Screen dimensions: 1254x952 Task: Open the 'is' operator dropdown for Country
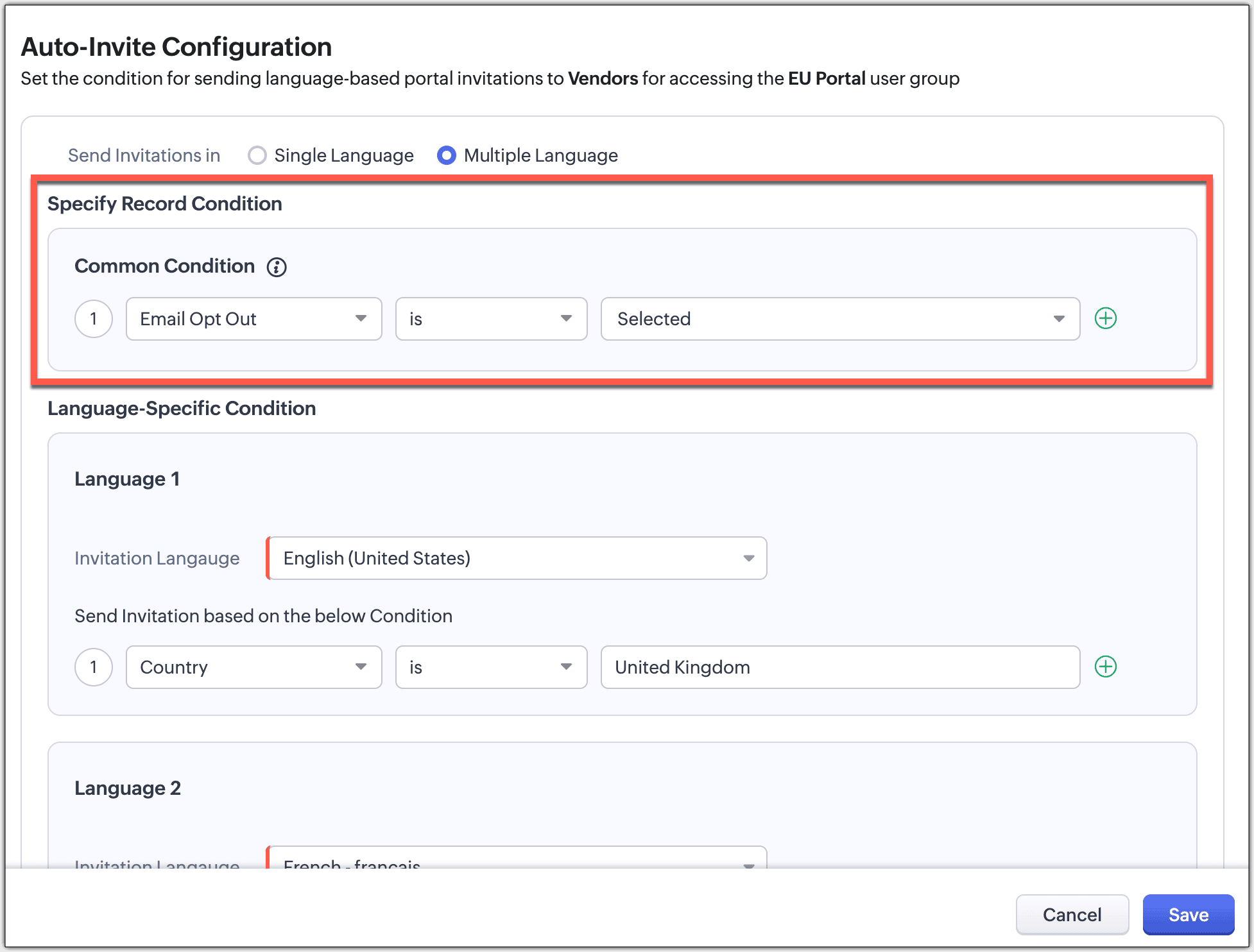click(491, 667)
